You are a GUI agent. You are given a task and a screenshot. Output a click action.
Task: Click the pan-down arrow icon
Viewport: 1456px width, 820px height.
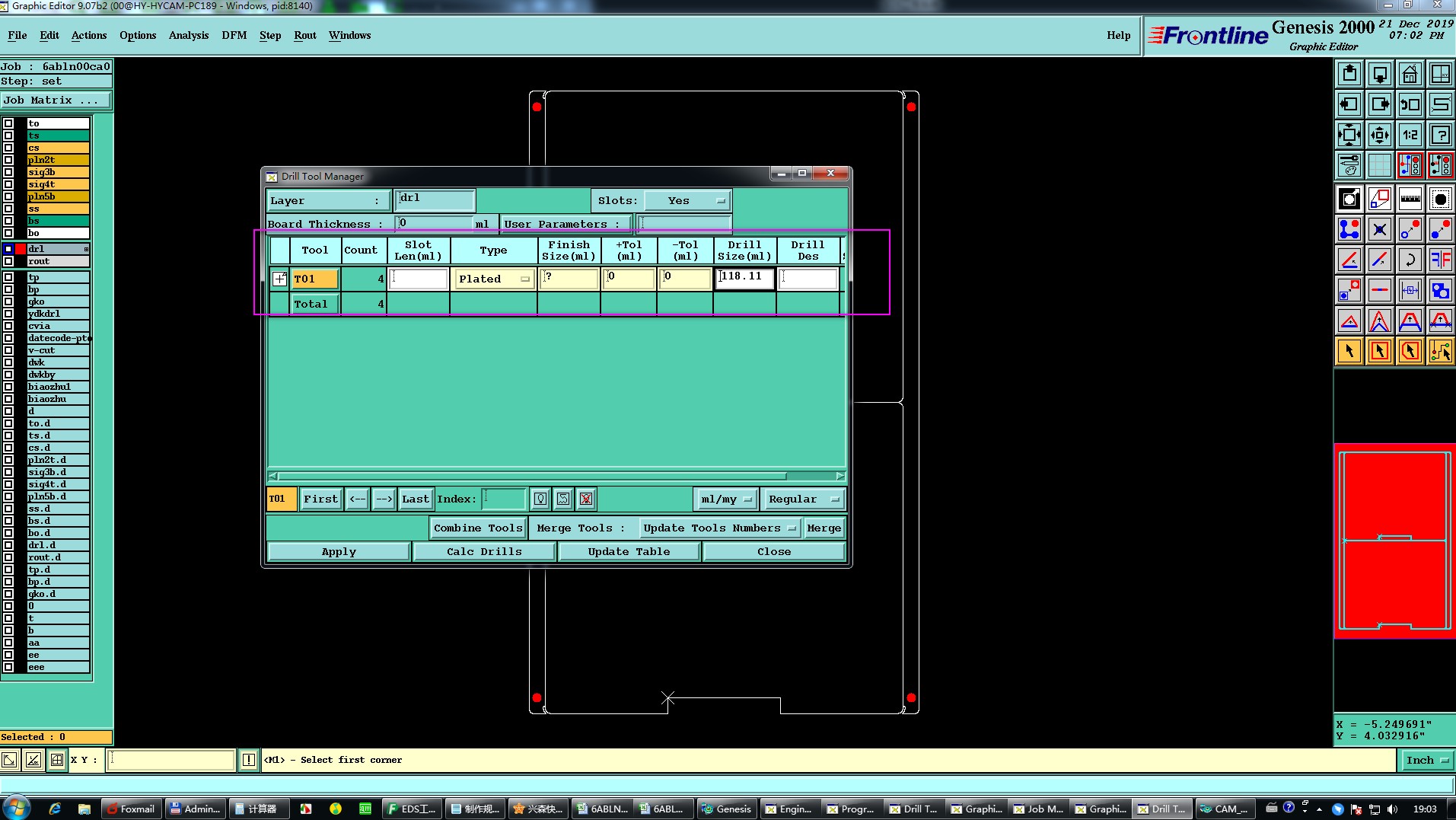(1380, 74)
